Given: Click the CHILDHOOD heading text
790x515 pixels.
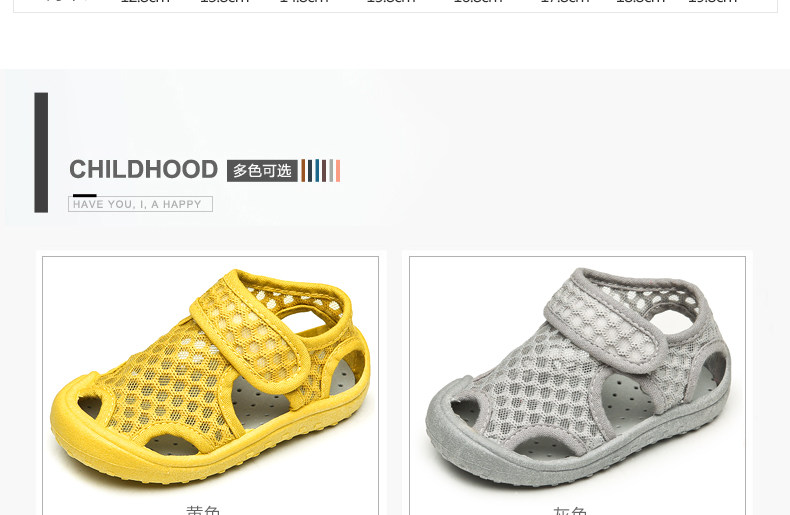Looking at the screenshot, I should 144,169.
